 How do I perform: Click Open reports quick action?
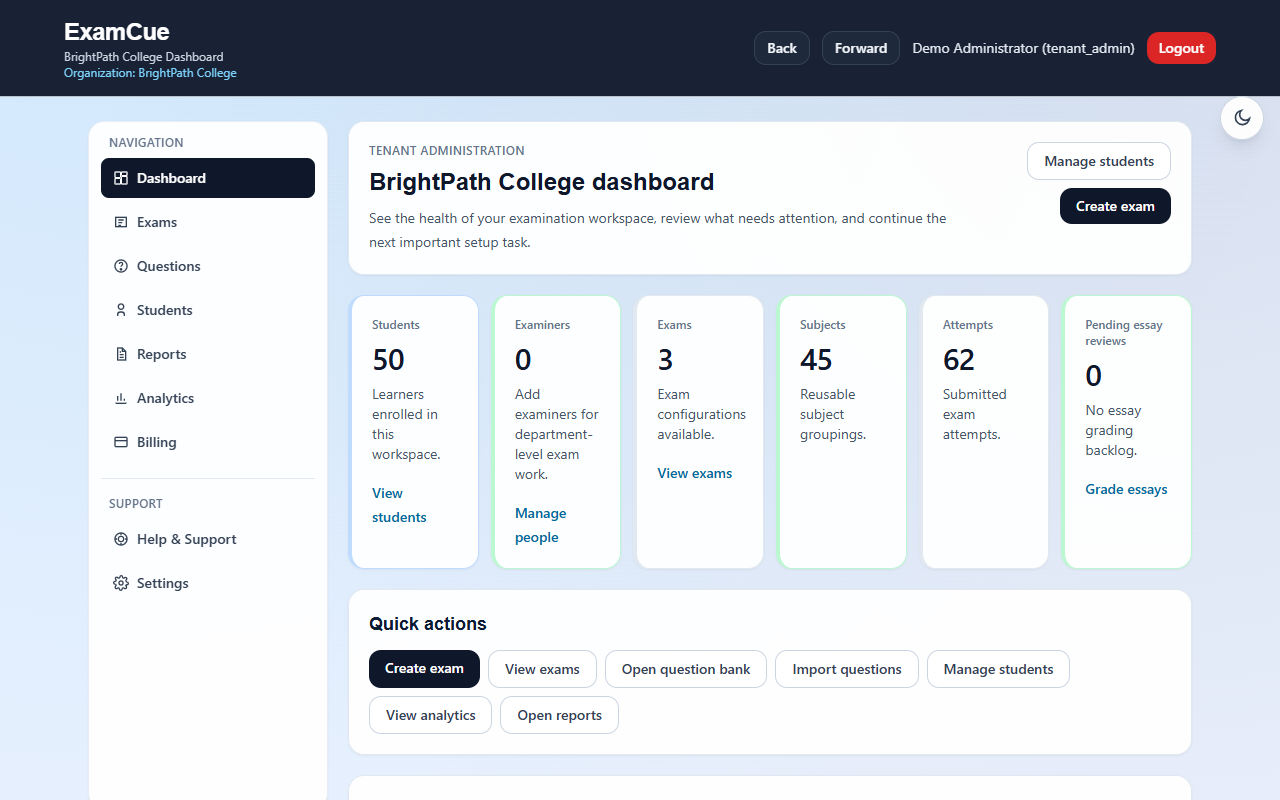pos(559,715)
